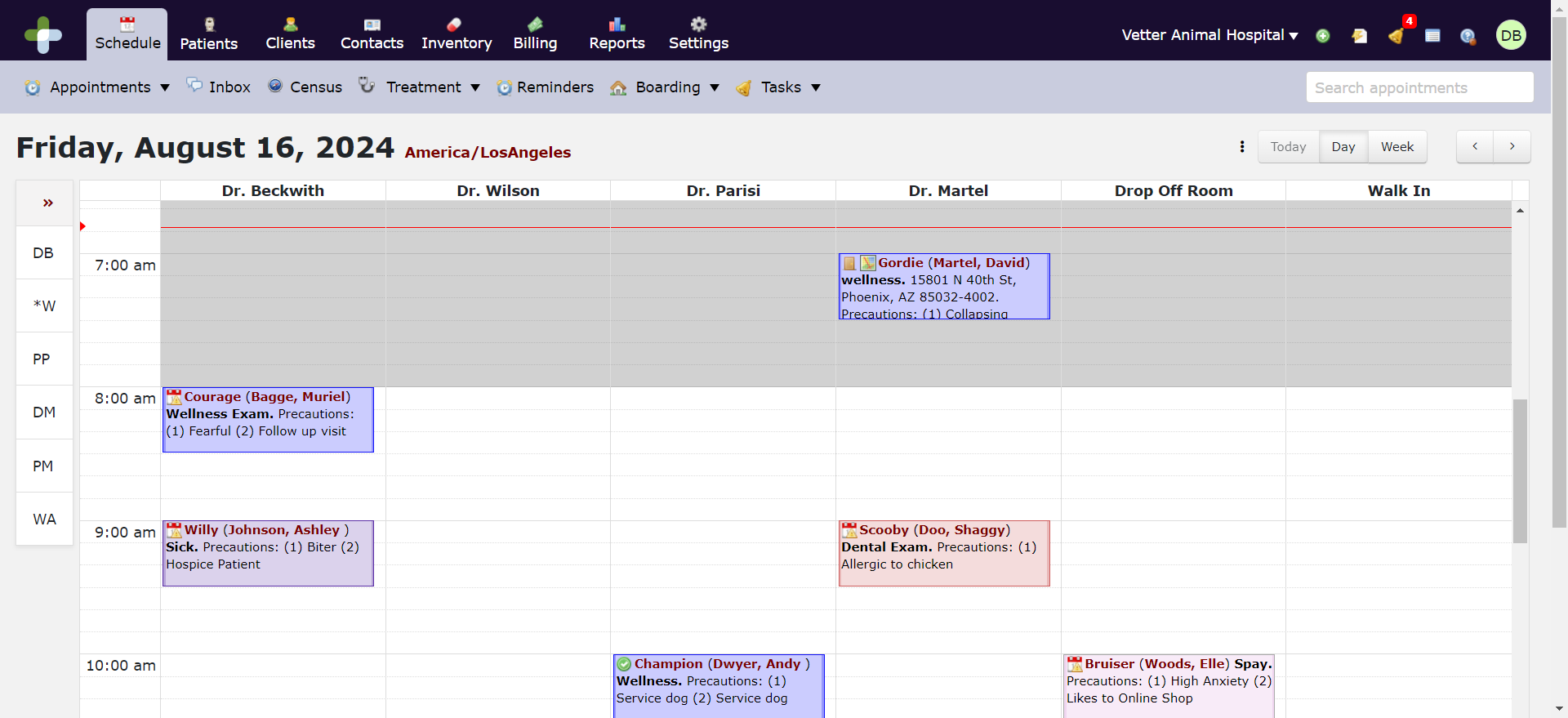Open the help question mark icon
Screen dimensions: 1568x718
tap(1468, 36)
